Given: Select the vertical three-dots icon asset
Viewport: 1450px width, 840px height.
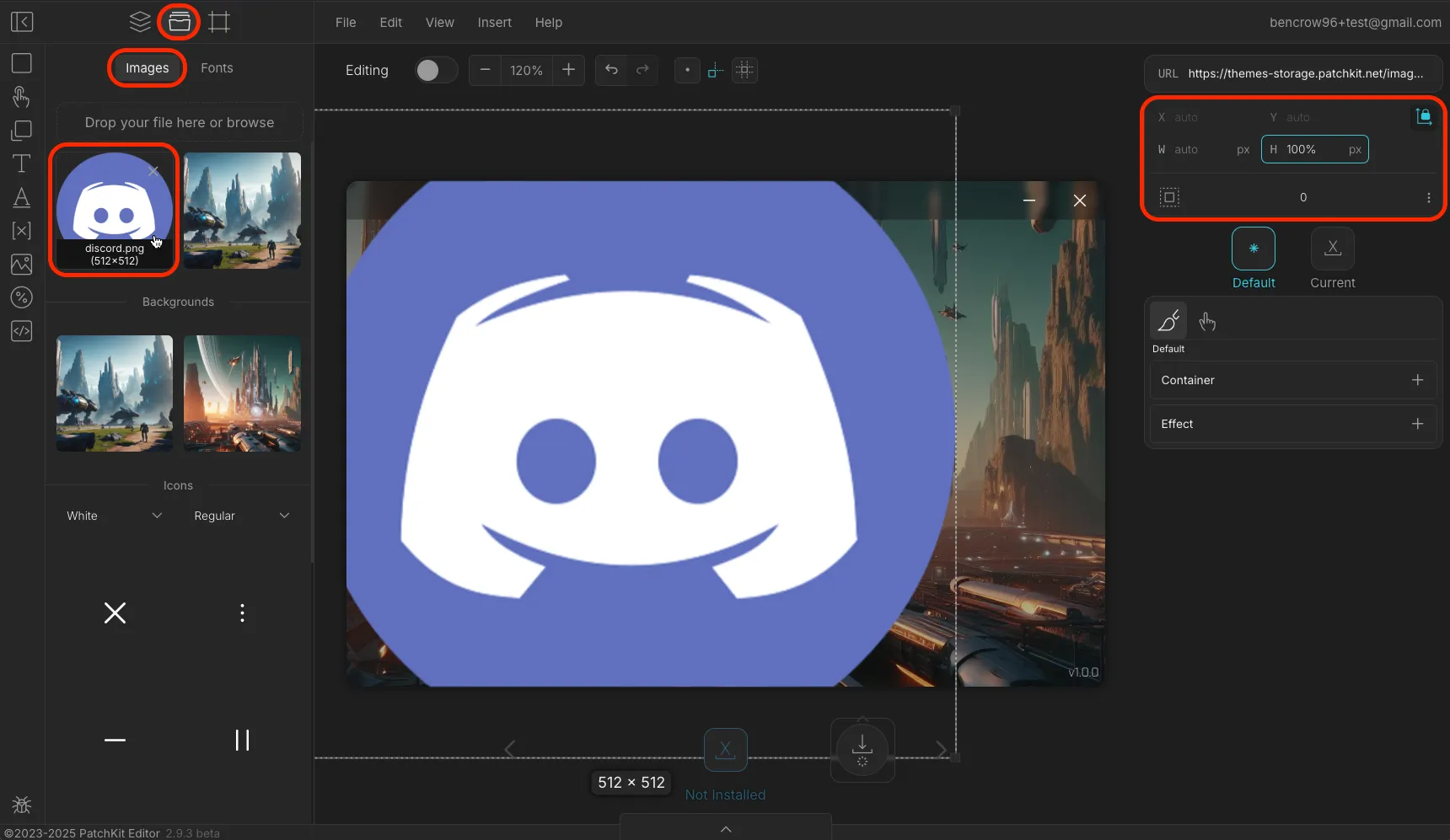Looking at the screenshot, I should point(242,613).
